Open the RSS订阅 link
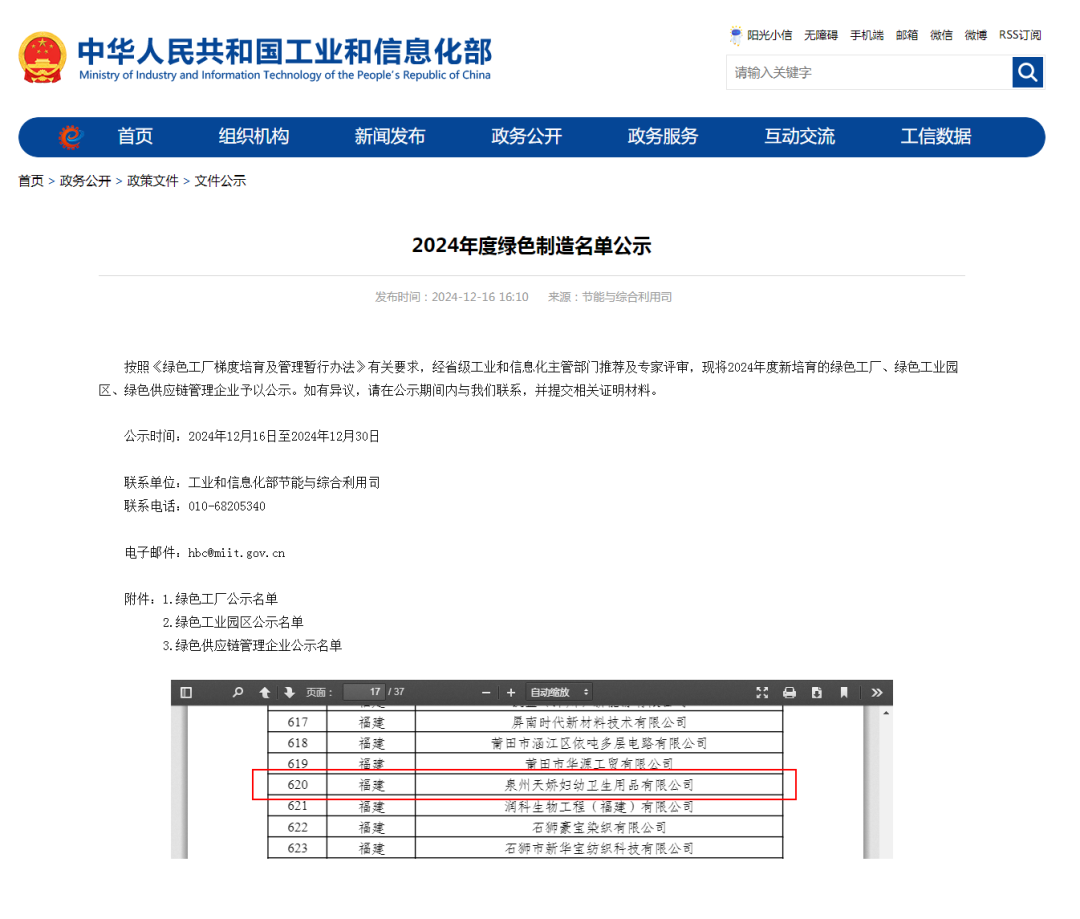This screenshot has width=1080, height=919. (1020, 35)
